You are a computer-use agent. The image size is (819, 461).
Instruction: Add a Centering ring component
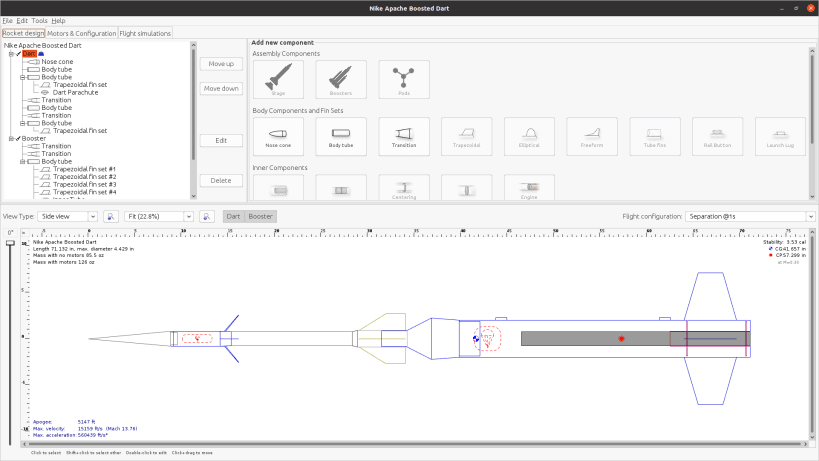coord(404,187)
